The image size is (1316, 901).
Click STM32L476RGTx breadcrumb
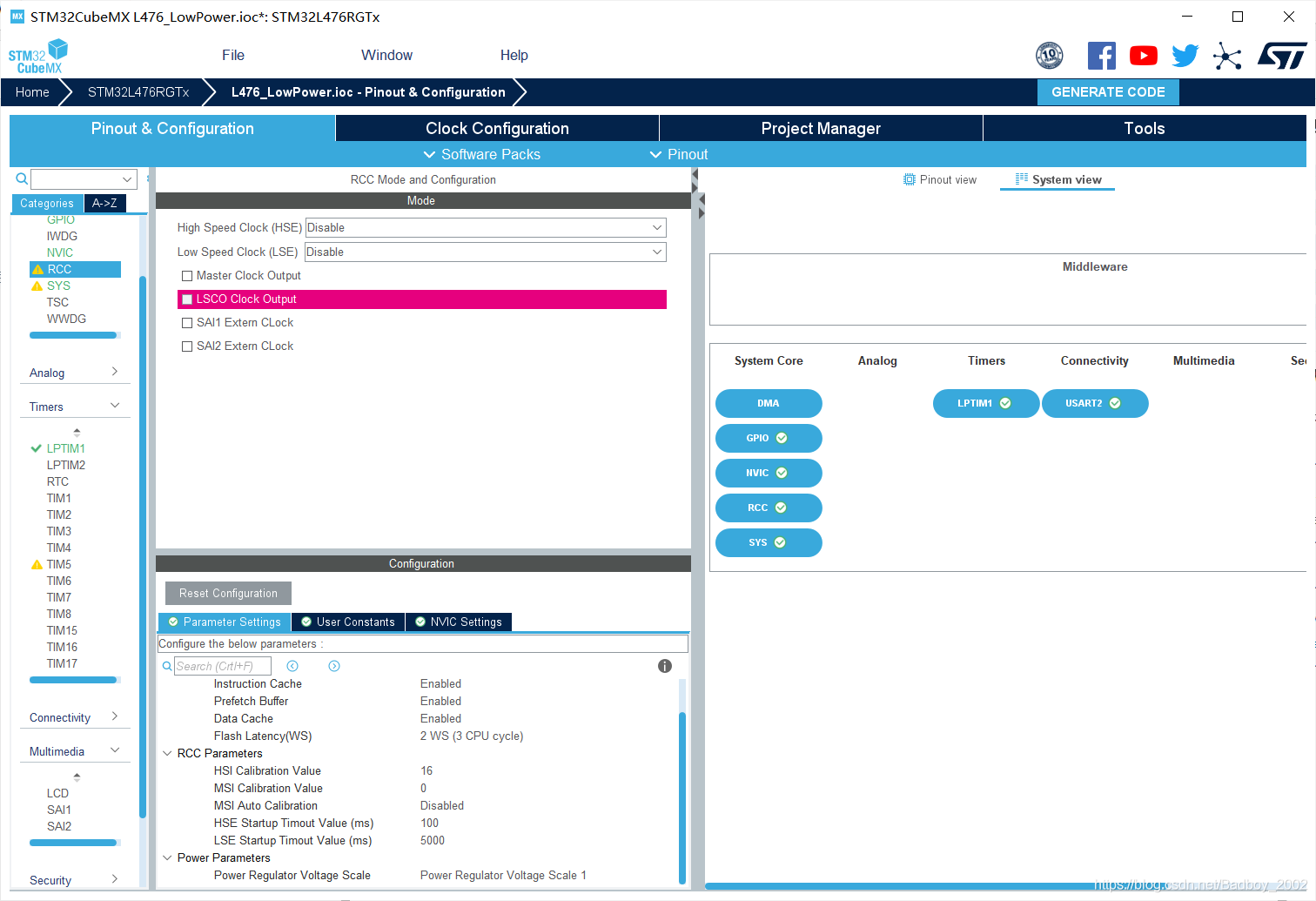[138, 92]
